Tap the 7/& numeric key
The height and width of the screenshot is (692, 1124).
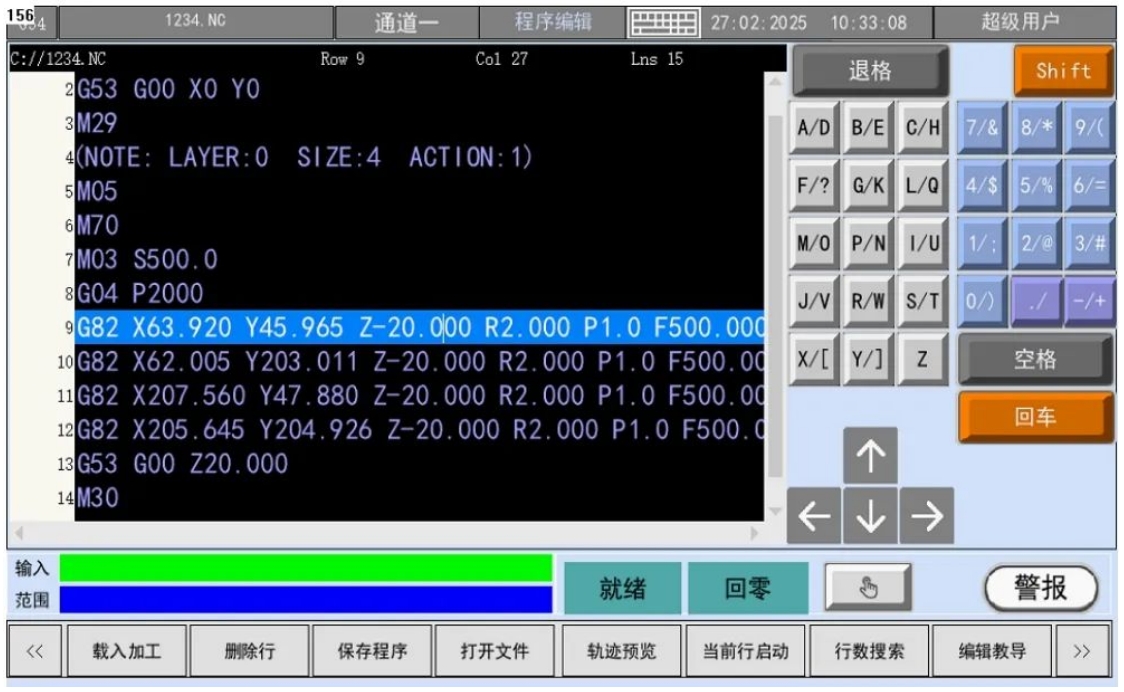click(x=982, y=128)
